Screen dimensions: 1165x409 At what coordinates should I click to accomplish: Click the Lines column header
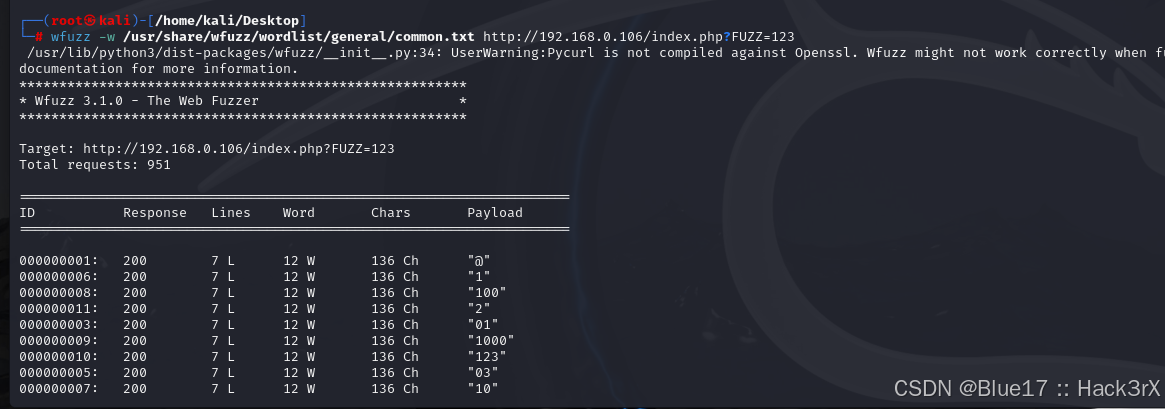click(x=231, y=213)
